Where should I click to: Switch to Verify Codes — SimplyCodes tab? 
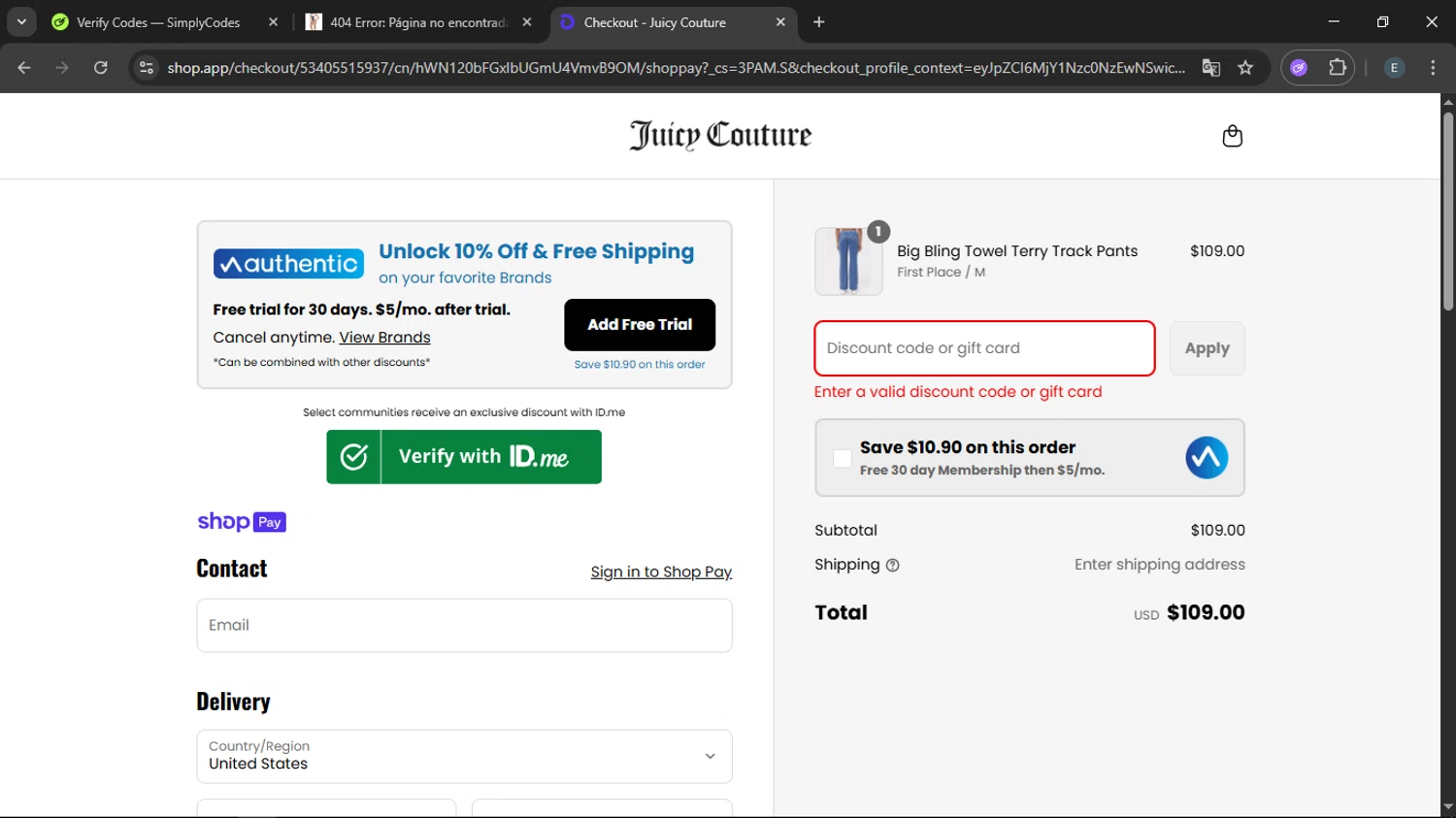158,22
